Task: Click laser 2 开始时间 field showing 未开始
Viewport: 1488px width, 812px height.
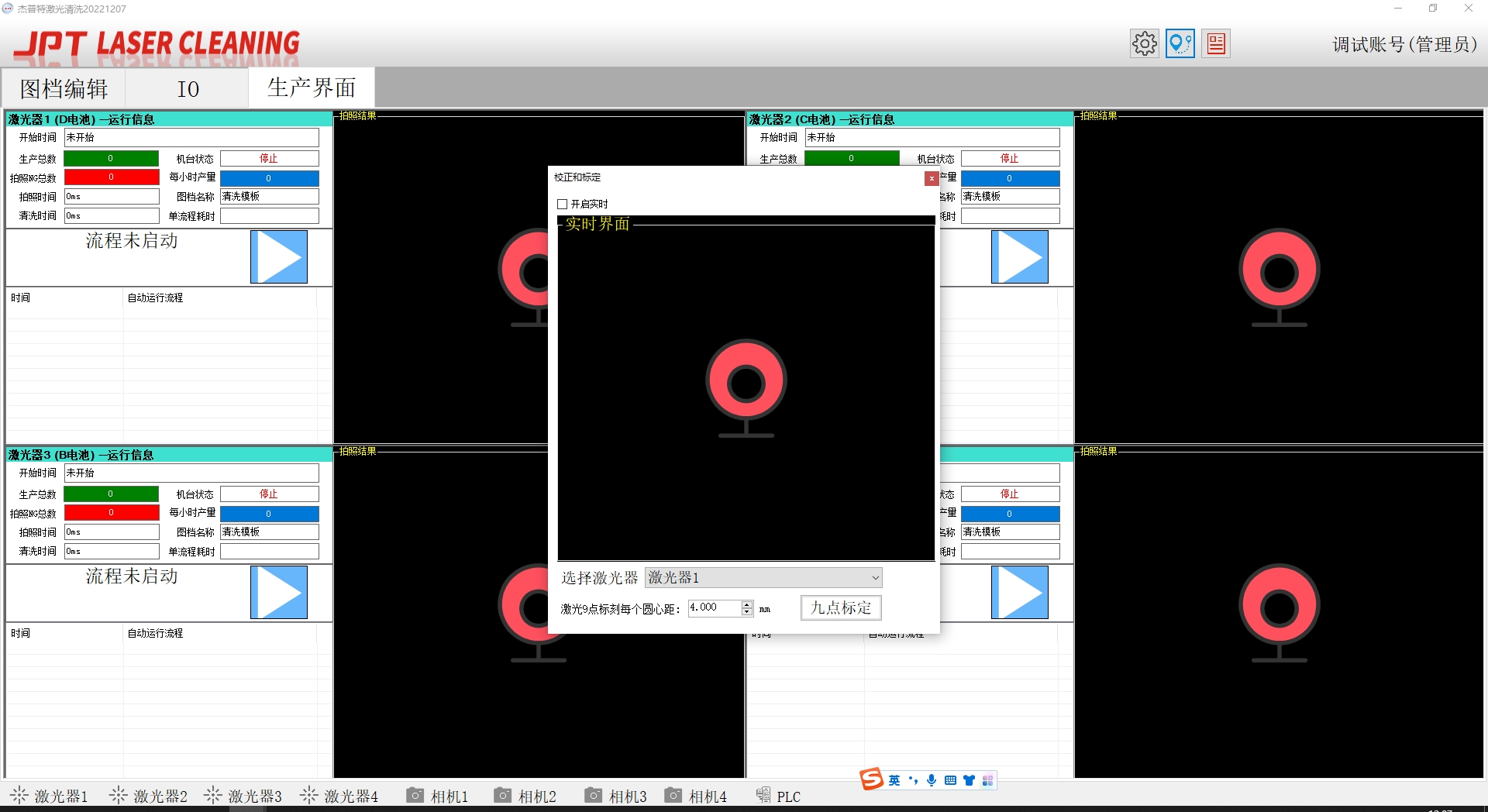Action: click(x=932, y=137)
